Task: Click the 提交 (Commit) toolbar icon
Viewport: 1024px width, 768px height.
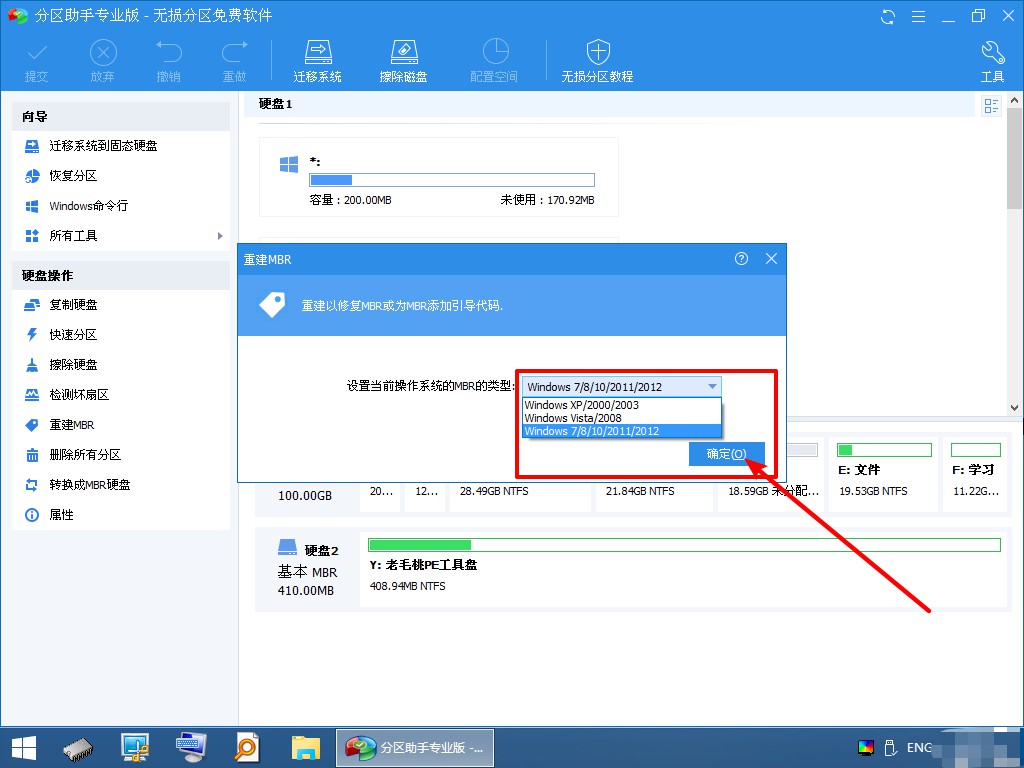Action: (37, 61)
